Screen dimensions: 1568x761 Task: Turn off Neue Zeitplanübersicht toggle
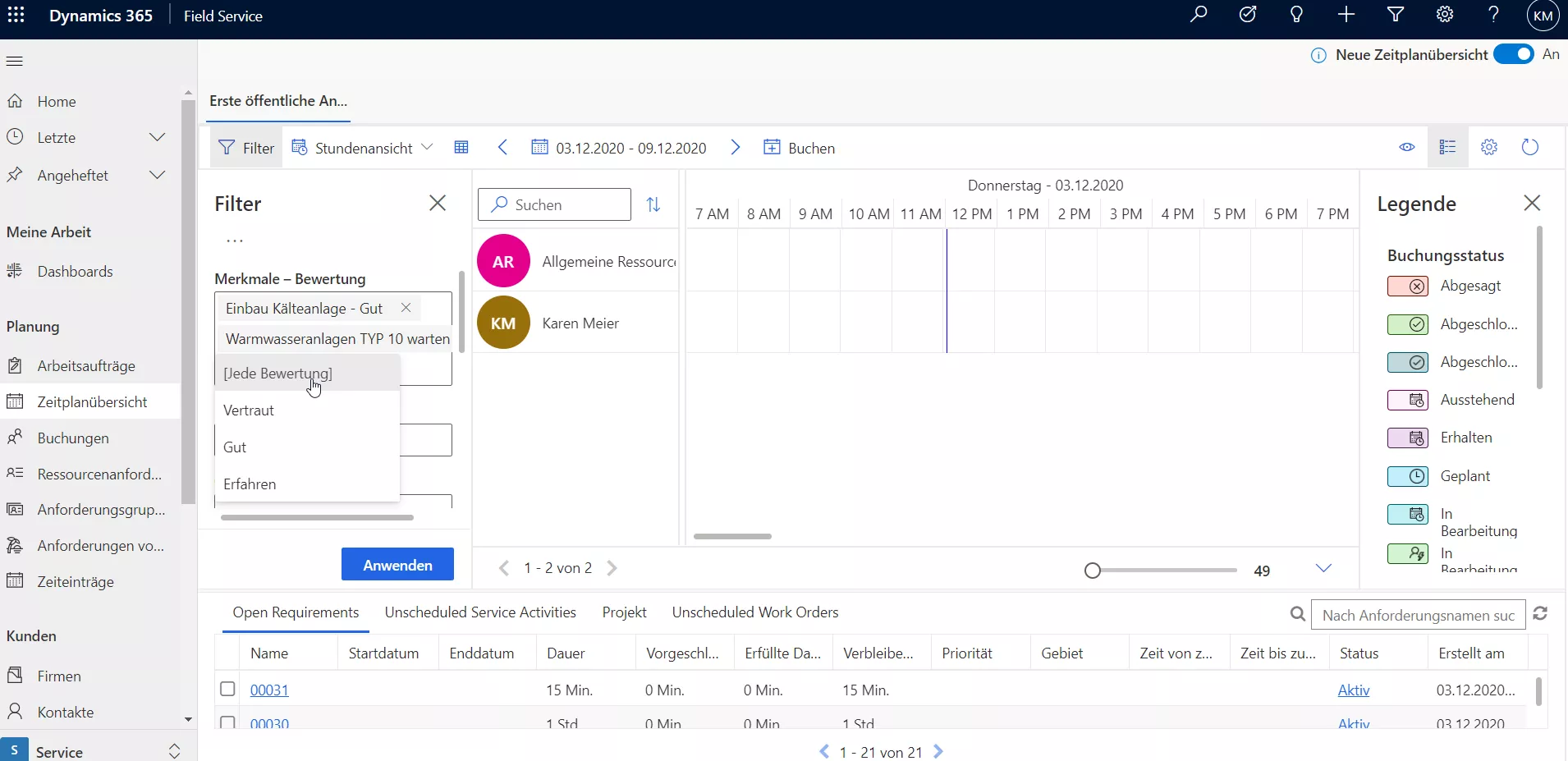[1513, 54]
